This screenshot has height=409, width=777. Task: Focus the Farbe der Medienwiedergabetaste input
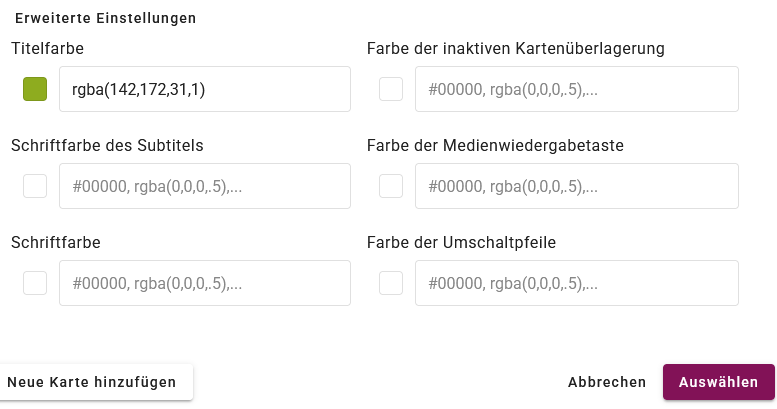point(576,186)
